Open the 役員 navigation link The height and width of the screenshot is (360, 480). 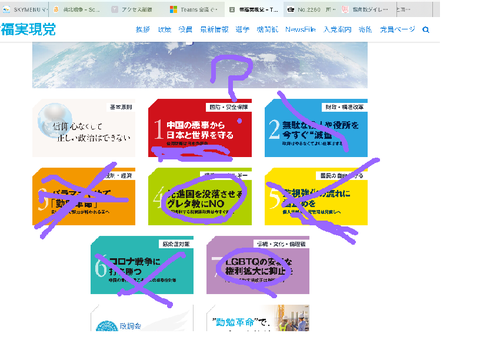point(185,29)
